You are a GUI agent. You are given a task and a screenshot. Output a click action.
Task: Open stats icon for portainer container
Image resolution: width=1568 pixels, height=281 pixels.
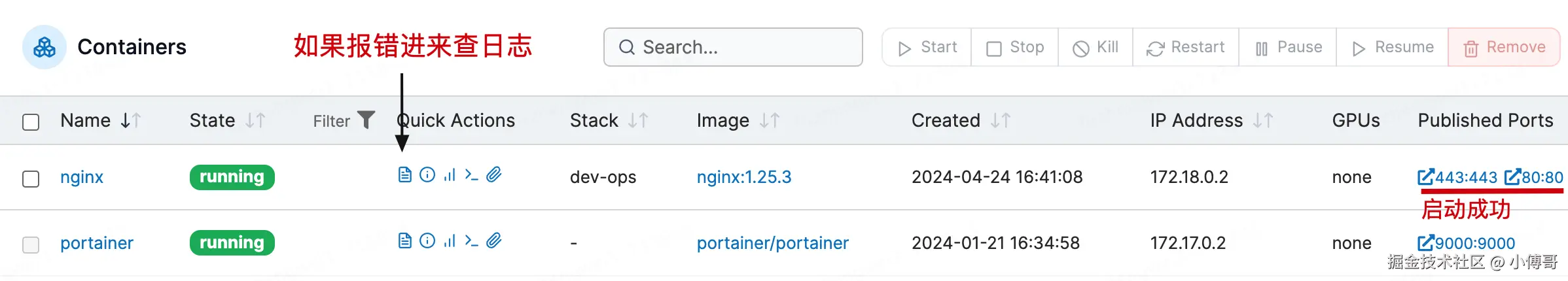(450, 241)
